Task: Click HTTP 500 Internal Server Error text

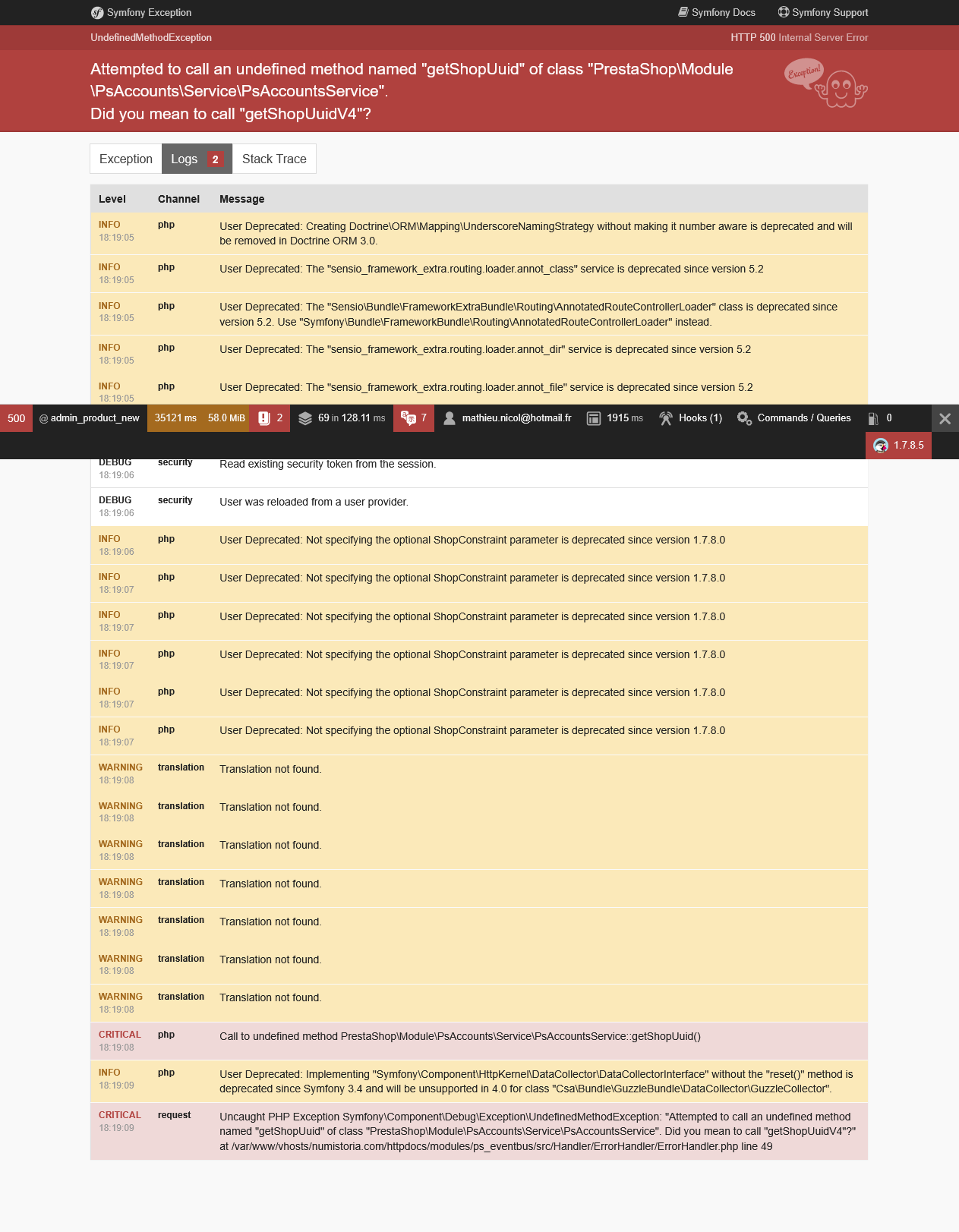Action: point(800,37)
